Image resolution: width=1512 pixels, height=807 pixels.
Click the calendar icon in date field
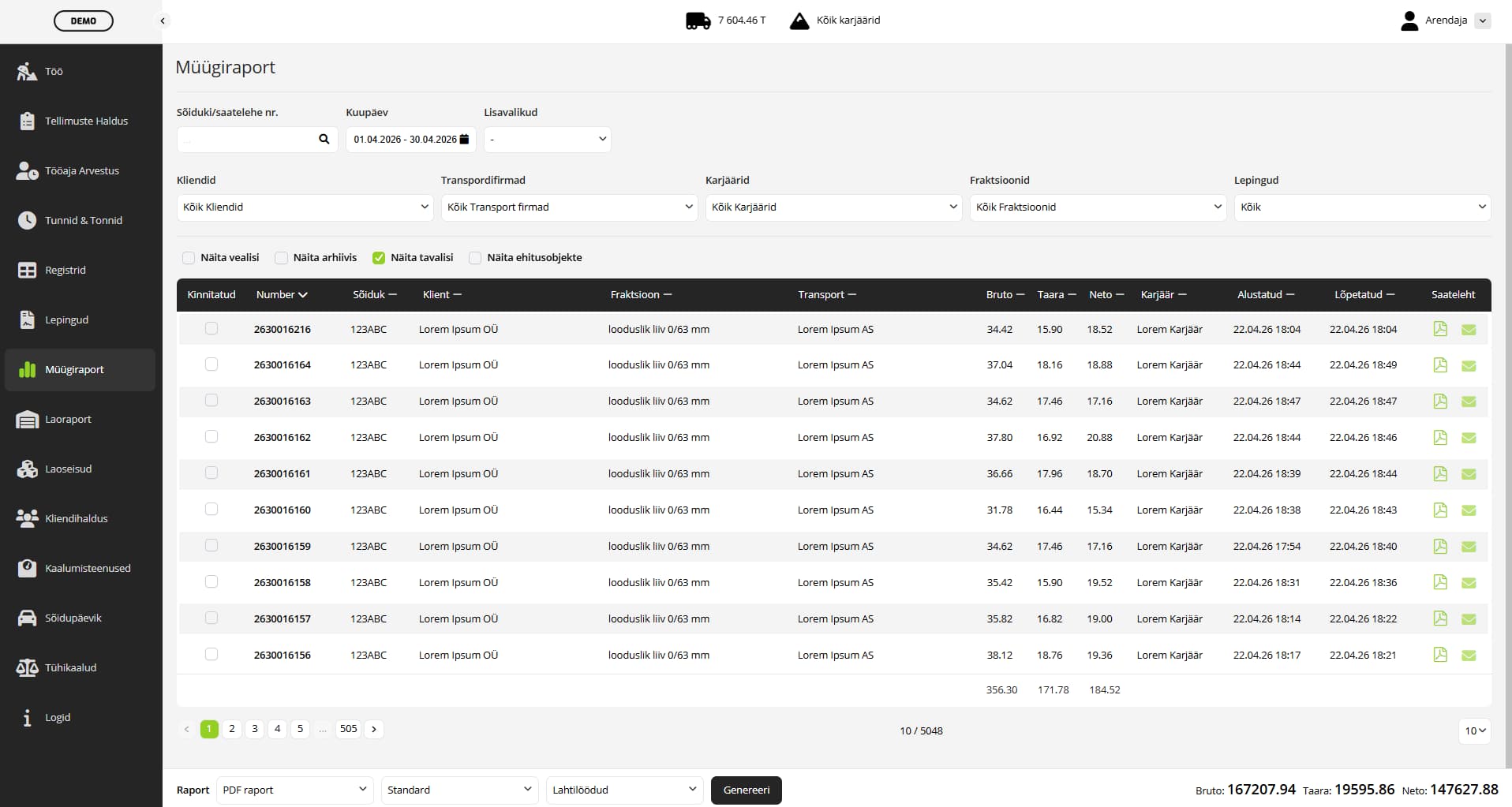[464, 139]
